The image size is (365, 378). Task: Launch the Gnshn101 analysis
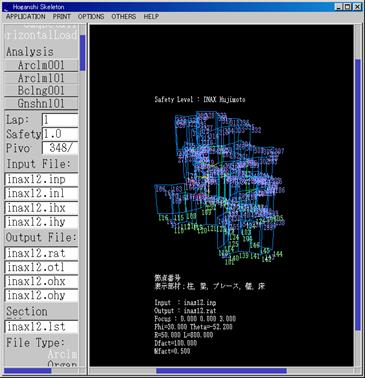pyautogui.click(x=41, y=103)
